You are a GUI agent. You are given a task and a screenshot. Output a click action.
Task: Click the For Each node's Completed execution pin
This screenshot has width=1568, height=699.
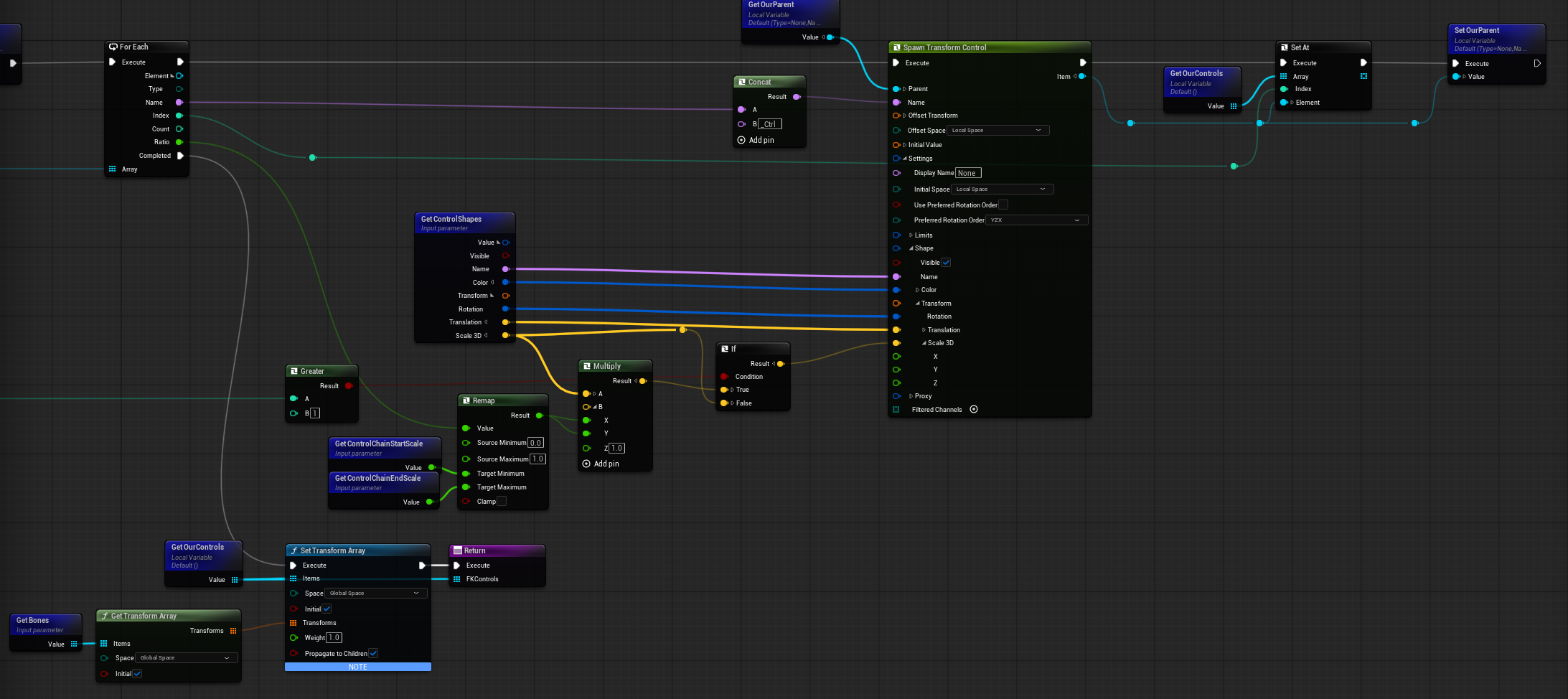(180, 156)
